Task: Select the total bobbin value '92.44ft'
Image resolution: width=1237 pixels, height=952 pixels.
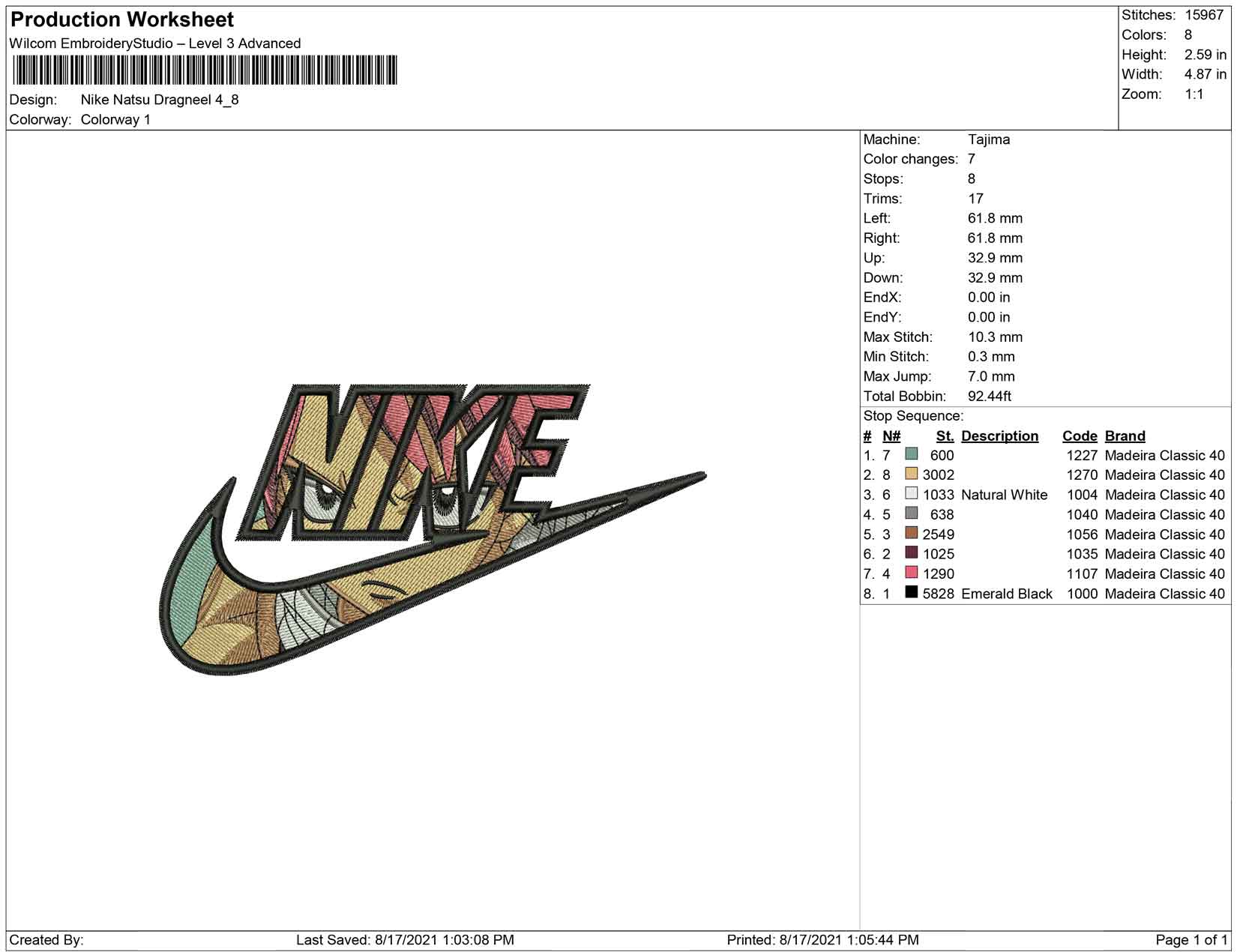Action: coord(990,397)
